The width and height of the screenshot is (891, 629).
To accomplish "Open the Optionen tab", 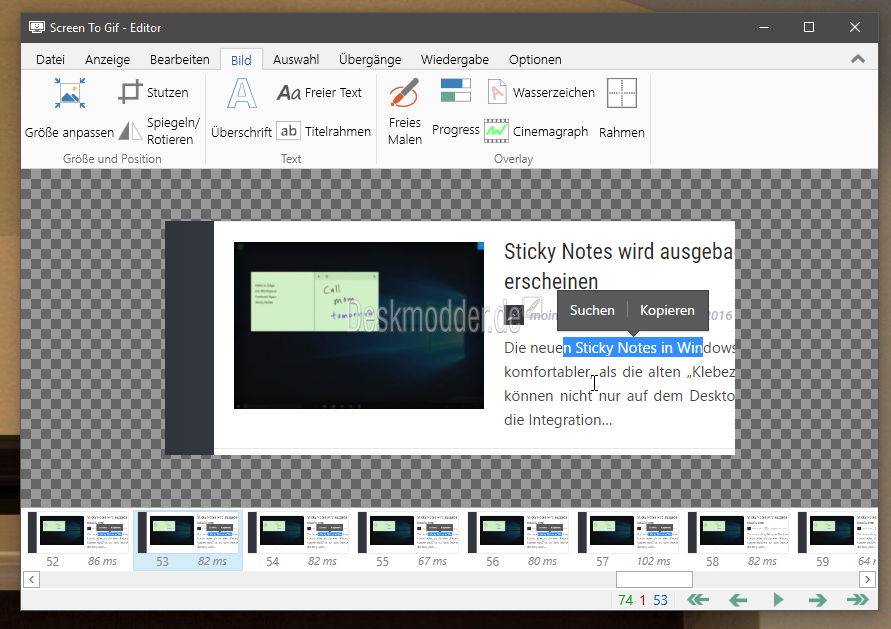I will click(535, 60).
